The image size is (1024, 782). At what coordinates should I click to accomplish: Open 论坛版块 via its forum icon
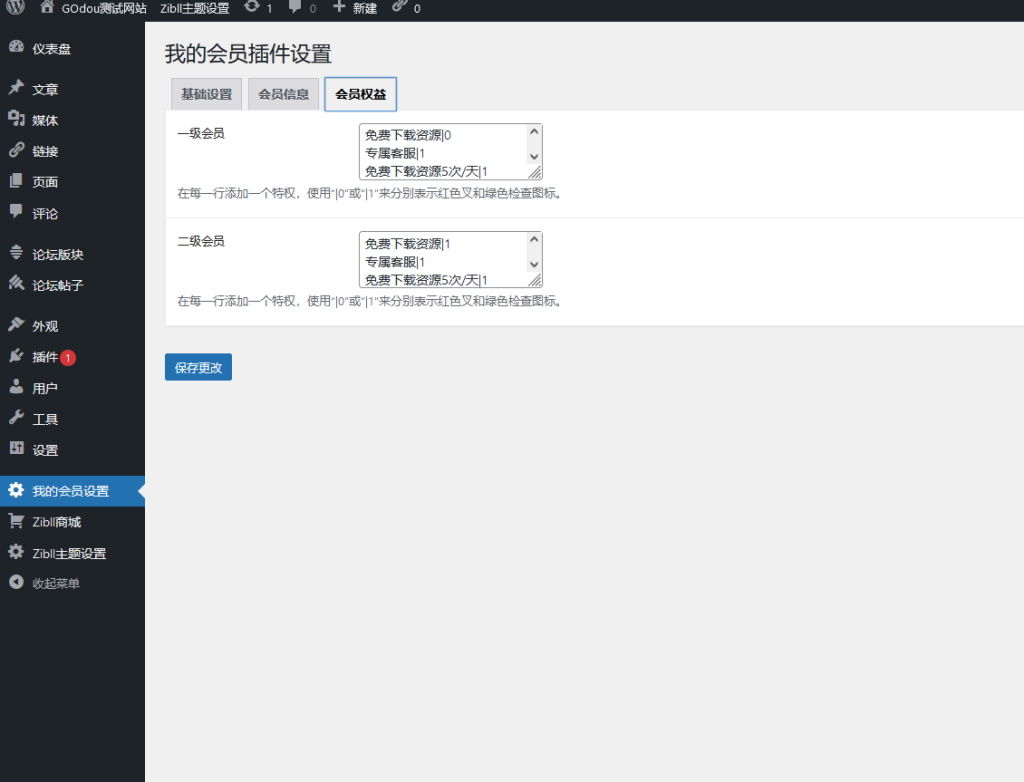(x=15, y=253)
